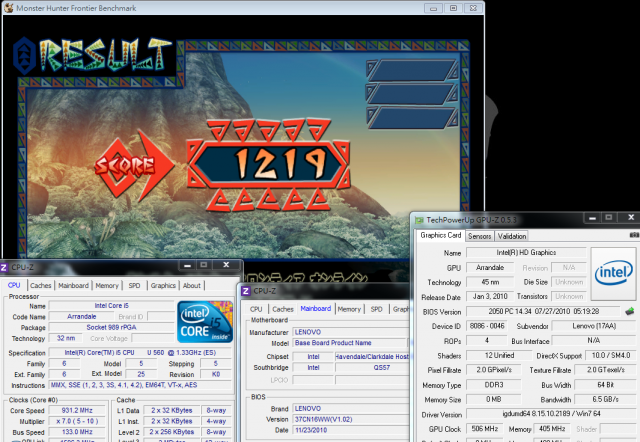Click the Release Date field Jan 3, 2010
This screenshot has width=640, height=442.
(x=490, y=297)
